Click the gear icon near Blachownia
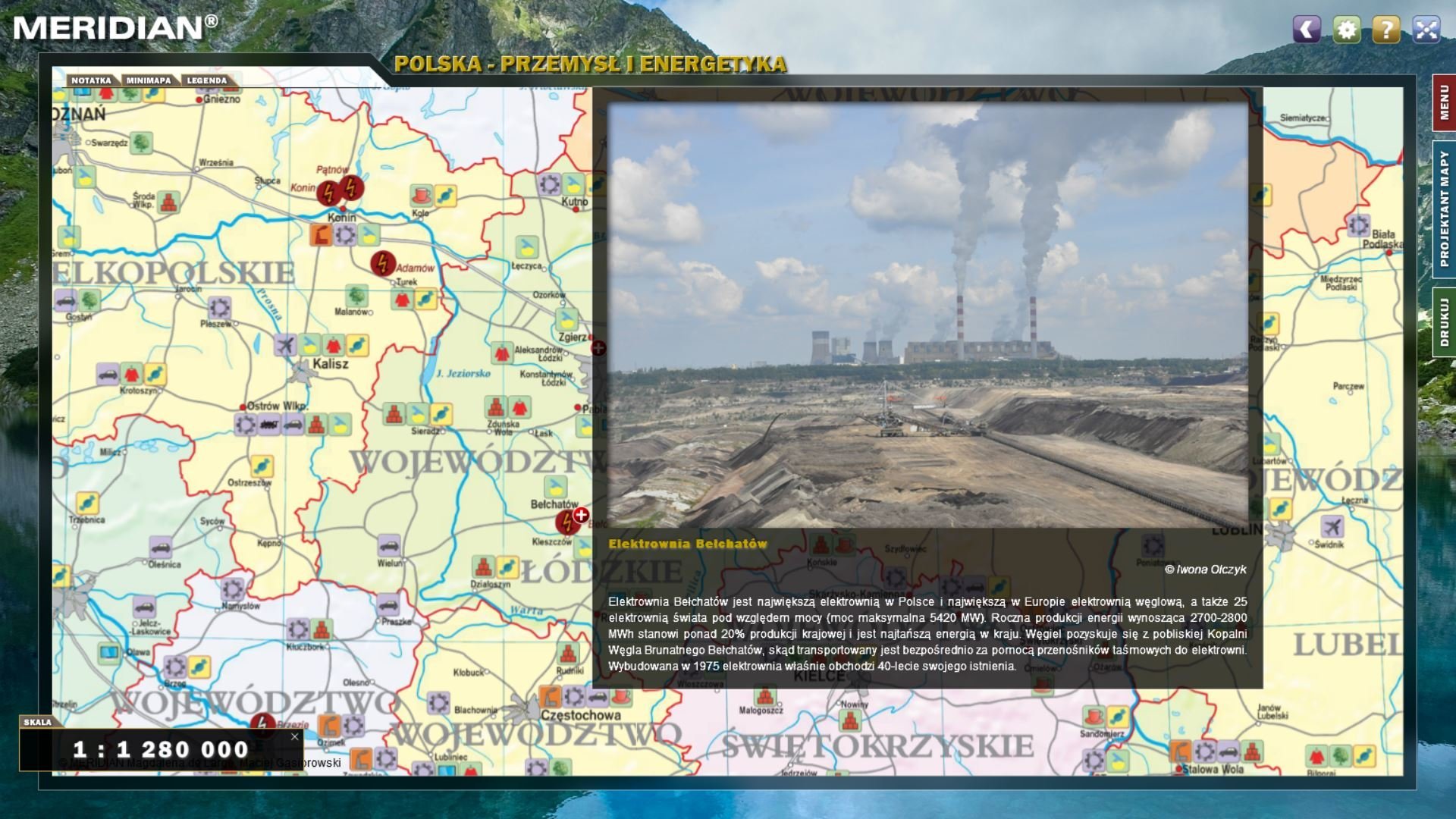The height and width of the screenshot is (819, 1456). (x=438, y=703)
